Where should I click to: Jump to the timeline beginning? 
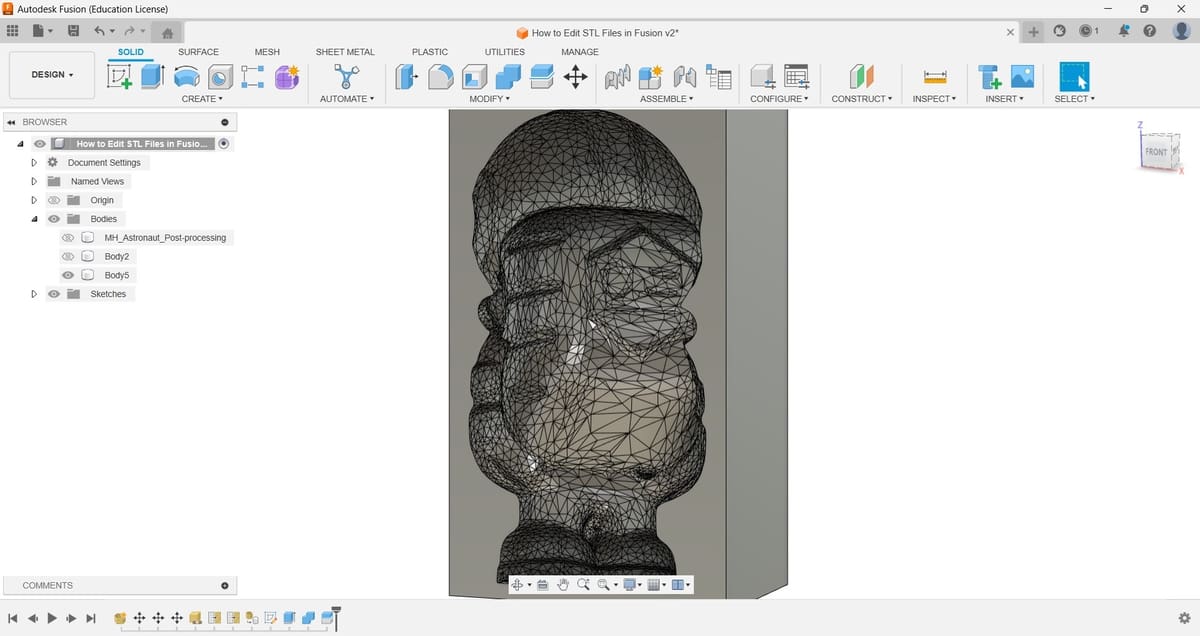pos(13,619)
